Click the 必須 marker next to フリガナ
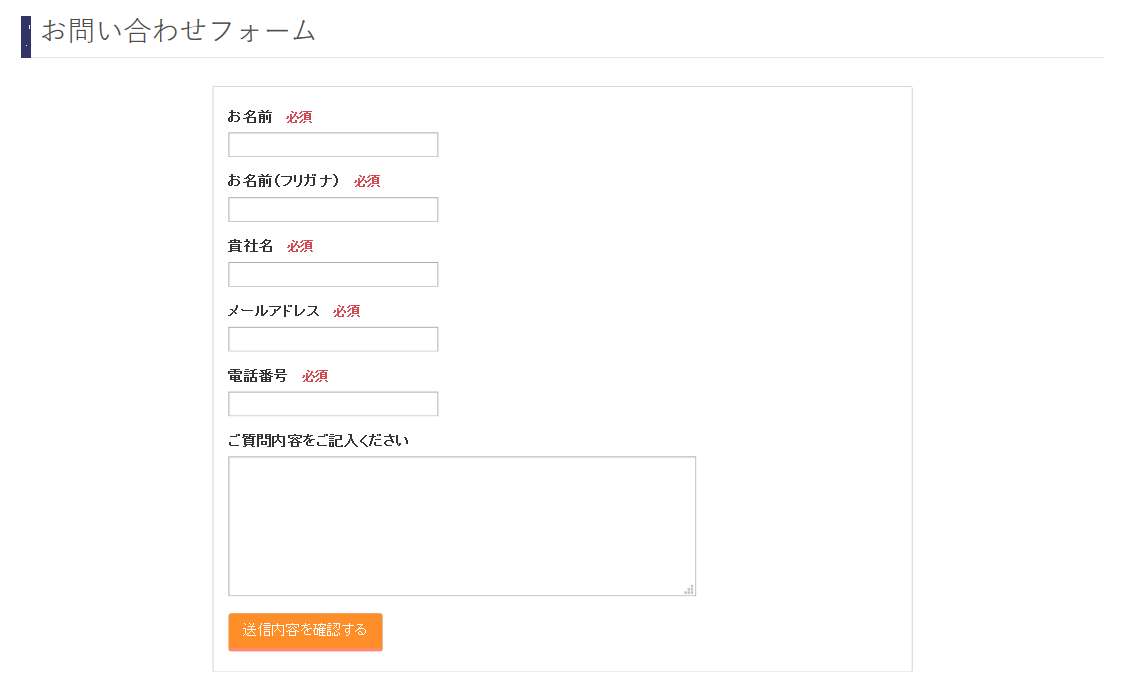 point(367,181)
